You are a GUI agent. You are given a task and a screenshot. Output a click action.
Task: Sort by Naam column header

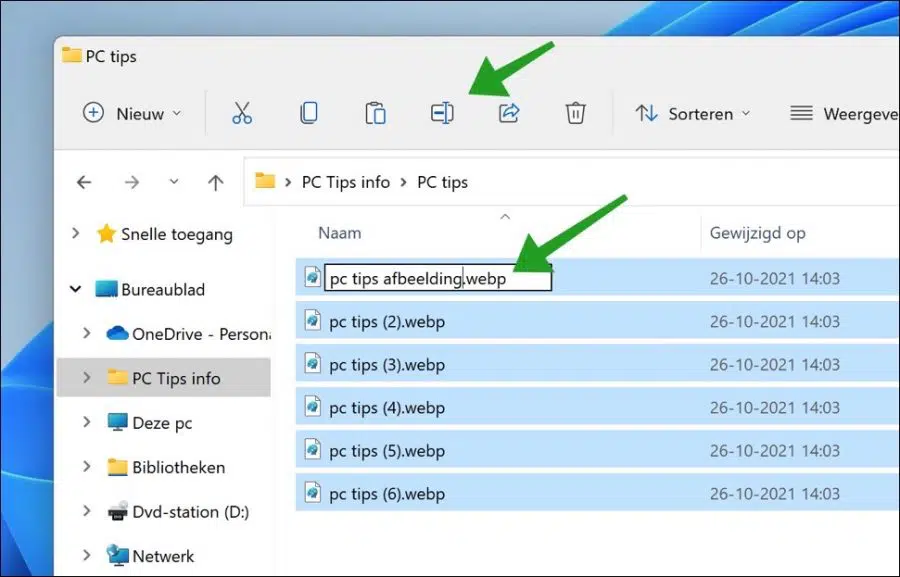tap(339, 233)
